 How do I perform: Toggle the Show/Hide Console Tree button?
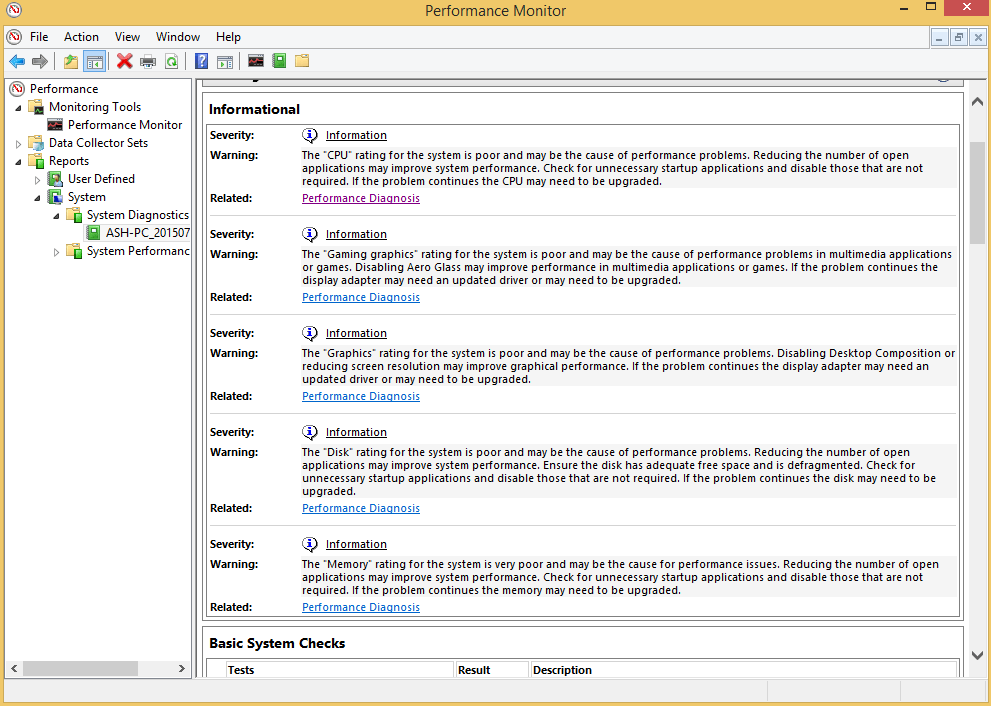click(94, 62)
